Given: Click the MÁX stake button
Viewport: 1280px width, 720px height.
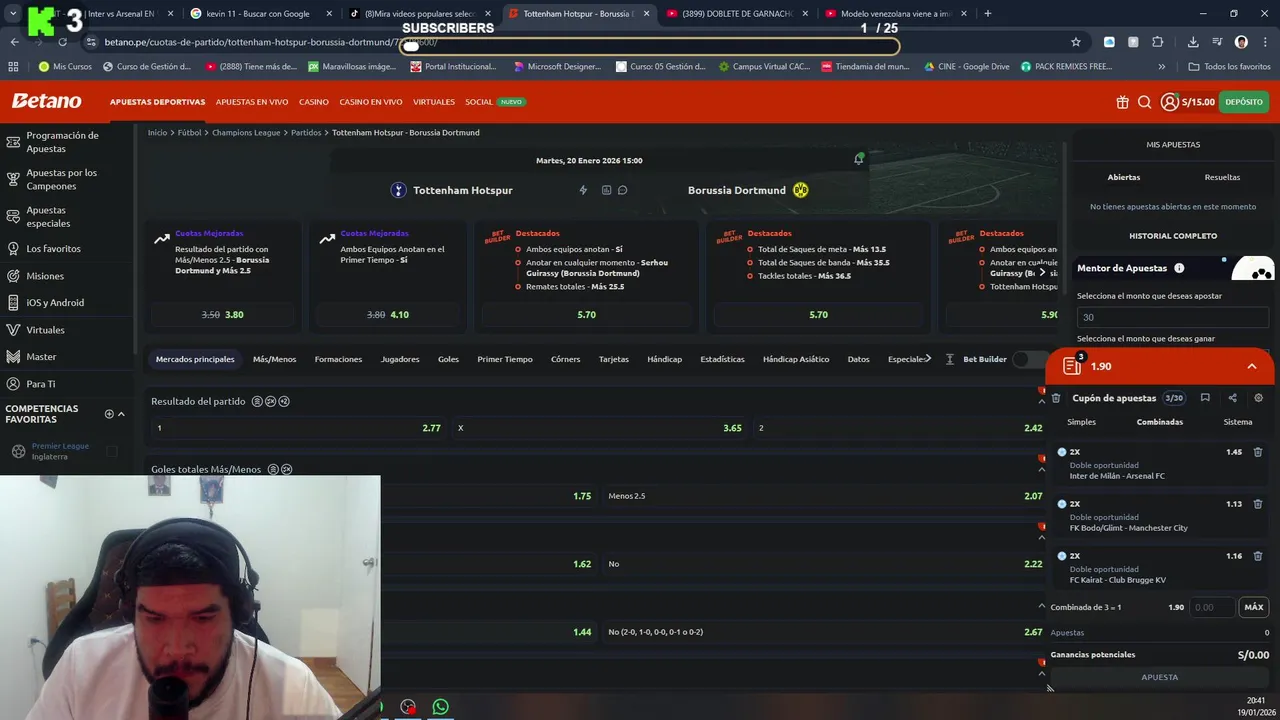Looking at the screenshot, I should (x=1254, y=607).
